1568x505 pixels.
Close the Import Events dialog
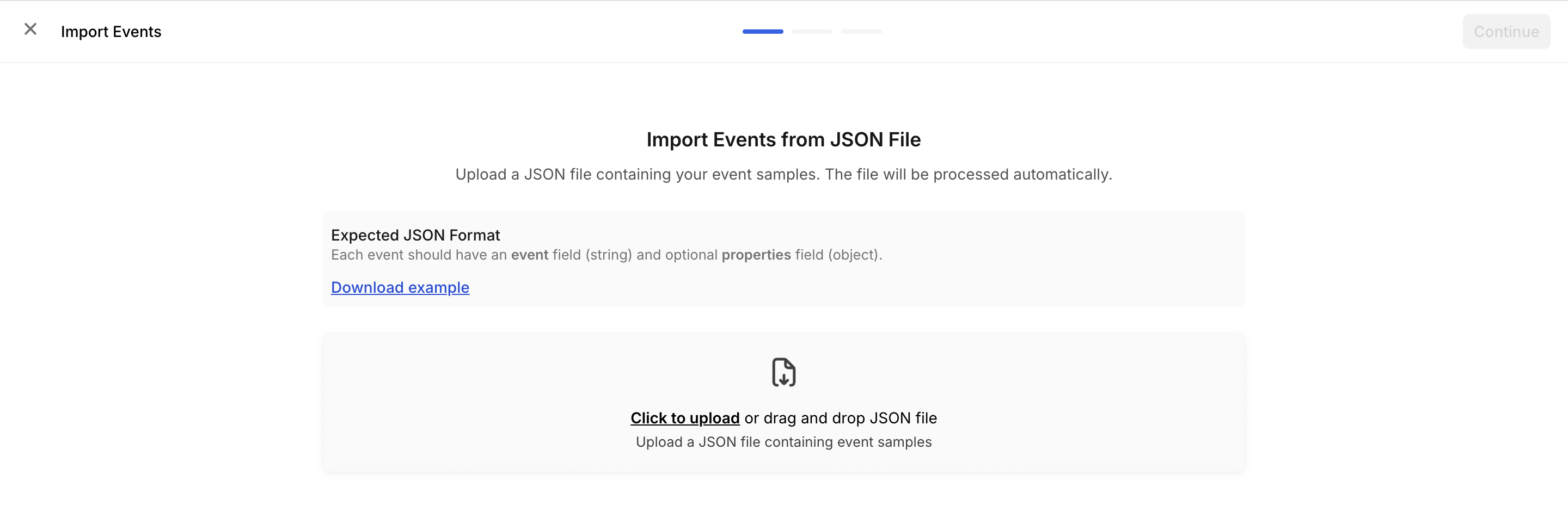30,29
